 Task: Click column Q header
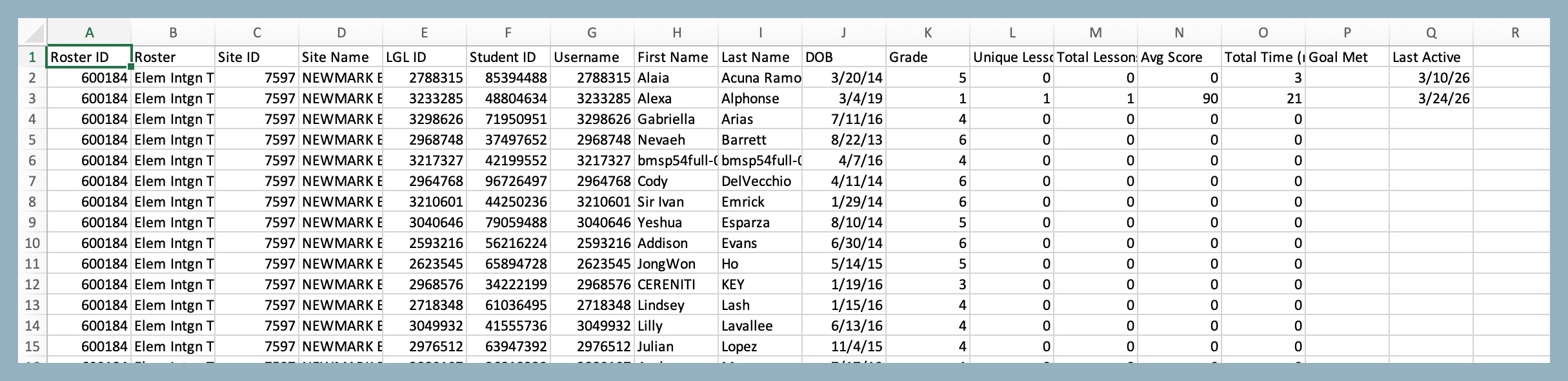point(1431,33)
